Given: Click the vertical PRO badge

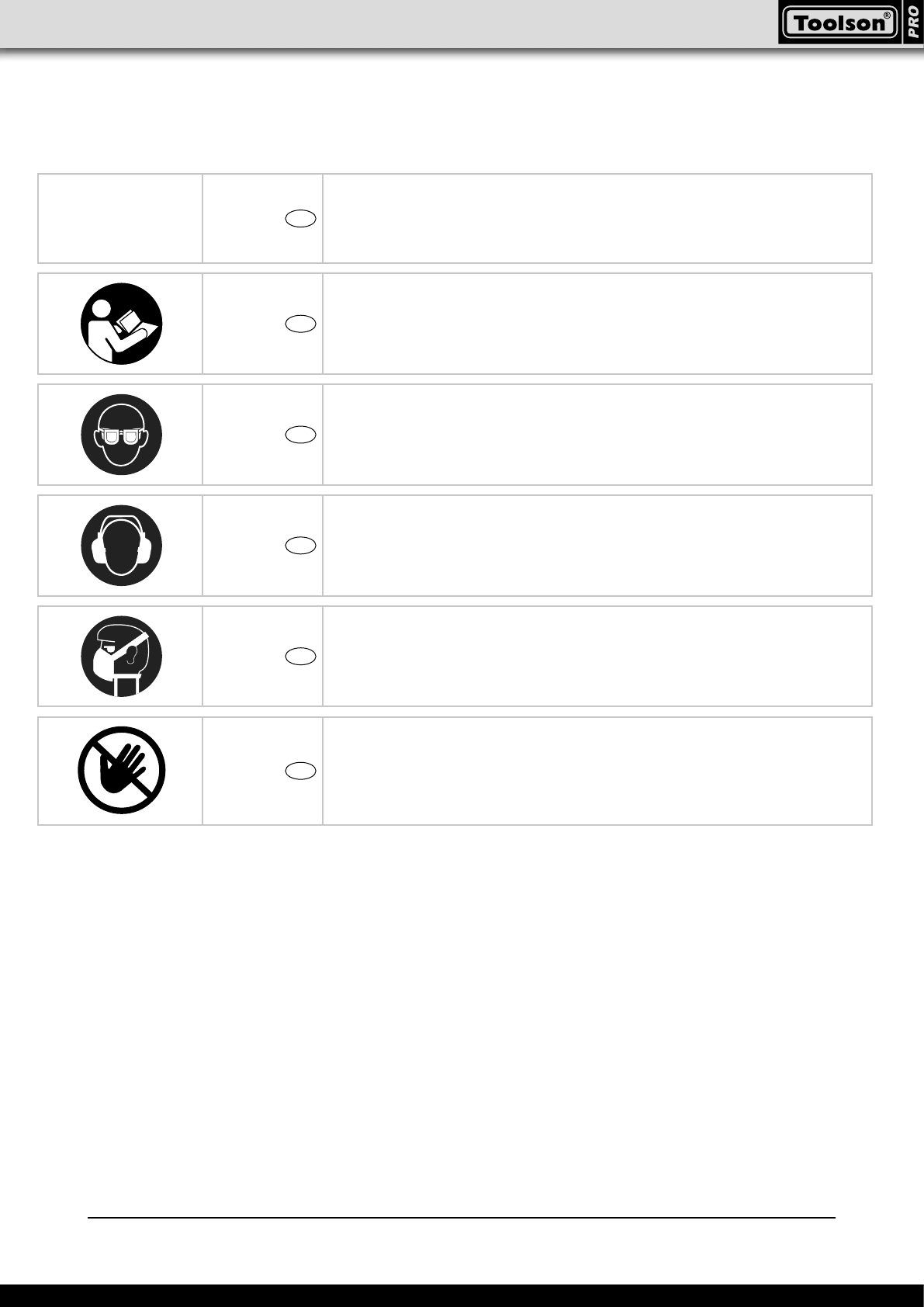Looking at the screenshot, I should coord(913,23).
